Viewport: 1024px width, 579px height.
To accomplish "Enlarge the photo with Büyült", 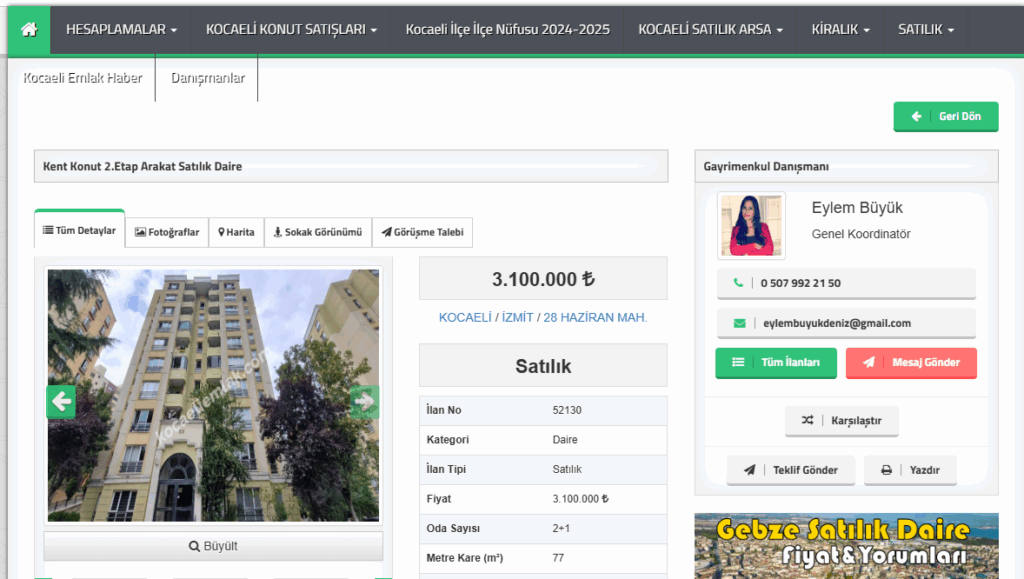I will click(x=213, y=546).
